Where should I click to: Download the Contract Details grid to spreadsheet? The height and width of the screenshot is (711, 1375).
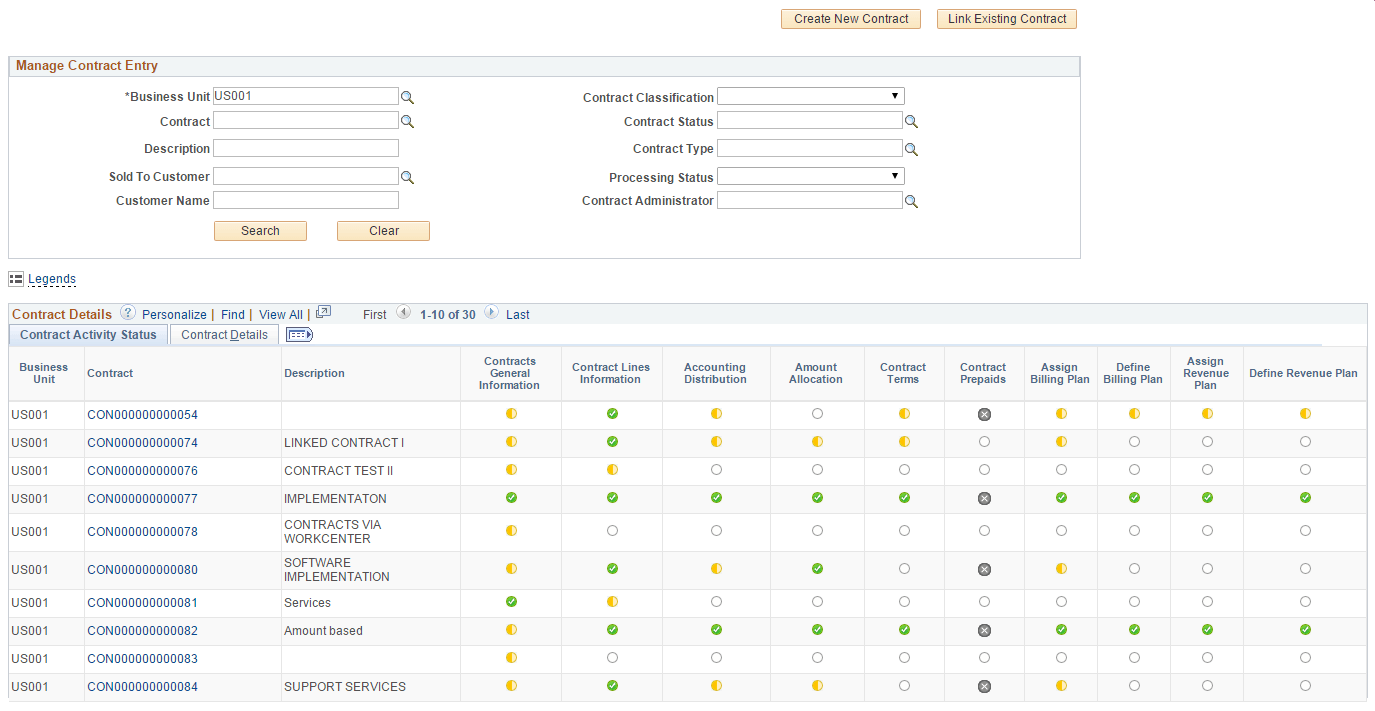point(323,313)
